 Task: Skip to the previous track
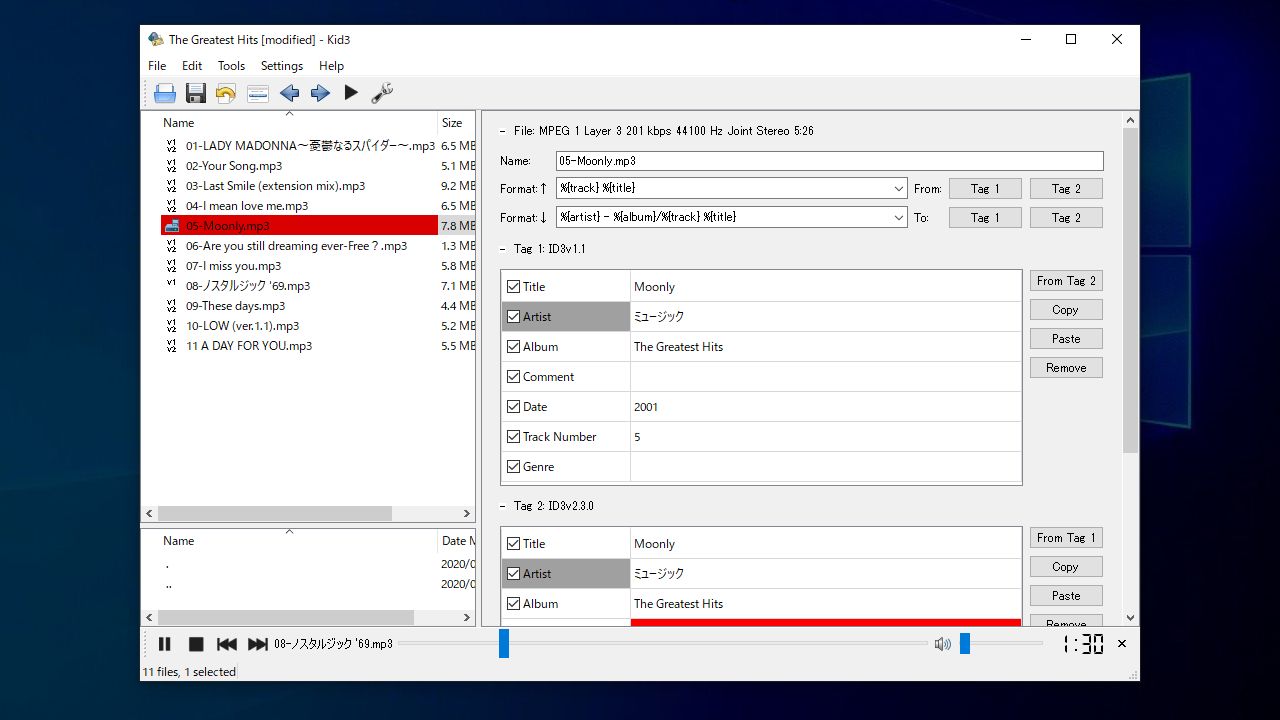point(227,644)
